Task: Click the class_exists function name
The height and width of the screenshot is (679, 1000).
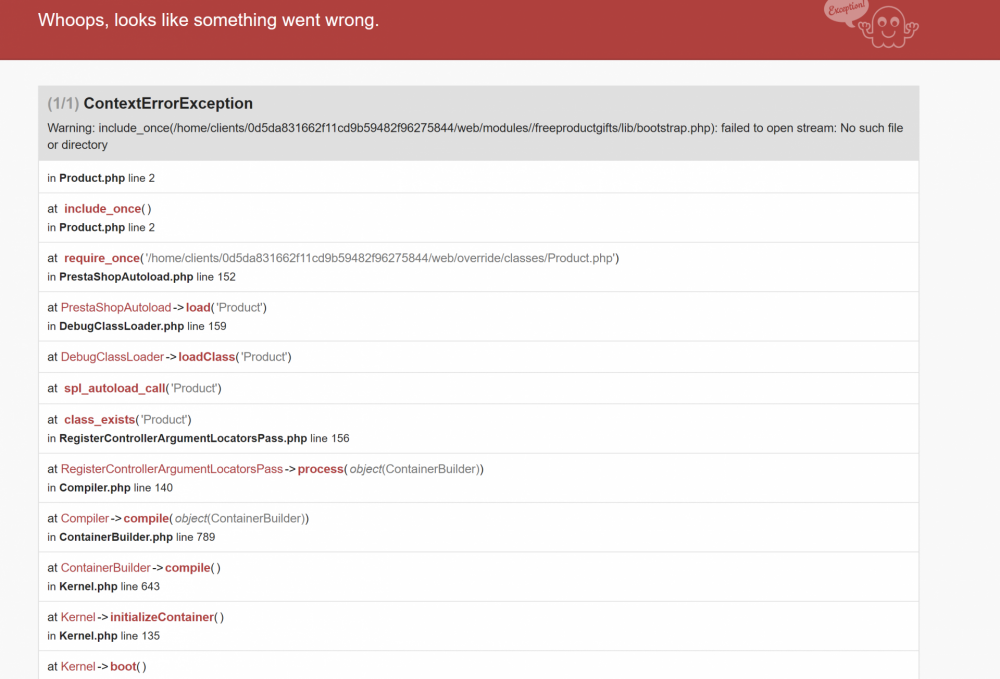Action: coord(99,420)
